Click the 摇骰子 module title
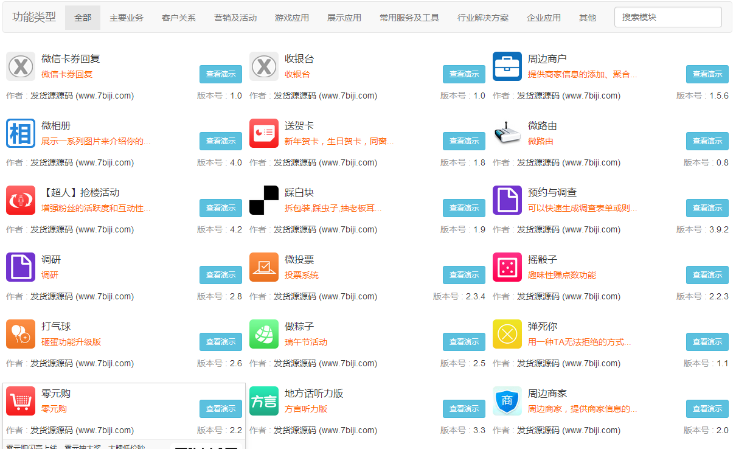The image size is (750, 449). pos(542,260)
